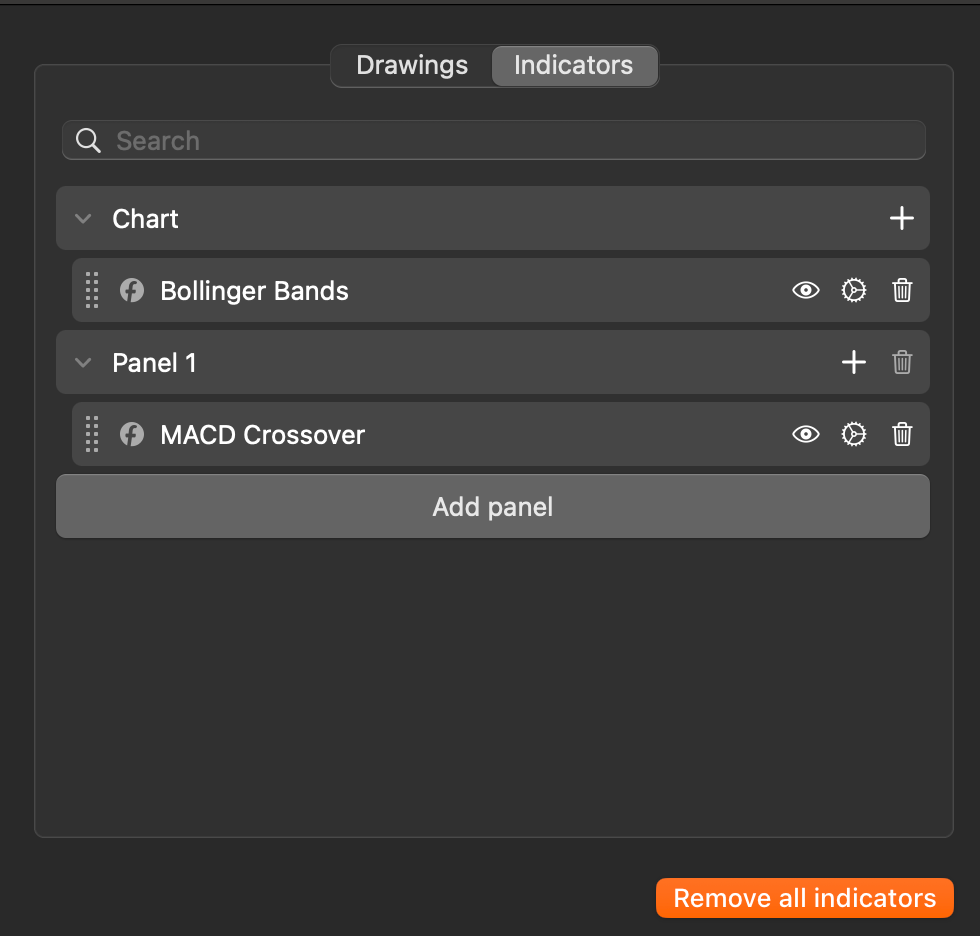
Task: Click the Bollinger Bands source icon
Action: pyautogui.click(x=132, y=291)
